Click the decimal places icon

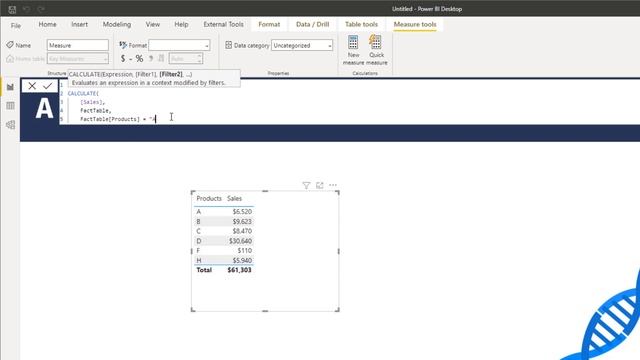tap(161, 59)
